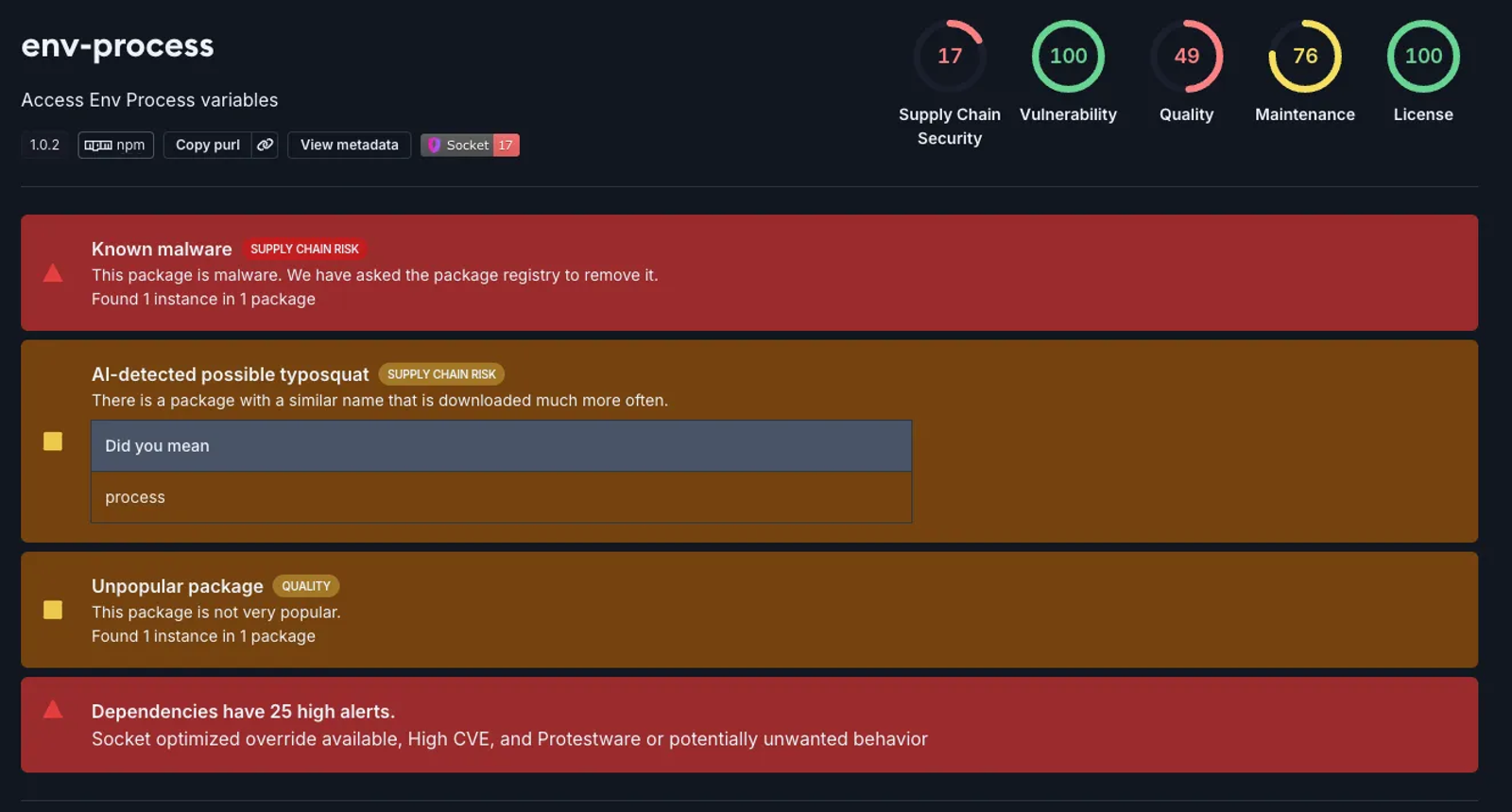The height and width of the screenshot is (812, 1512).
Task: Open the AI-detected possible typosquat heading
Action: (x=230, y=374)
